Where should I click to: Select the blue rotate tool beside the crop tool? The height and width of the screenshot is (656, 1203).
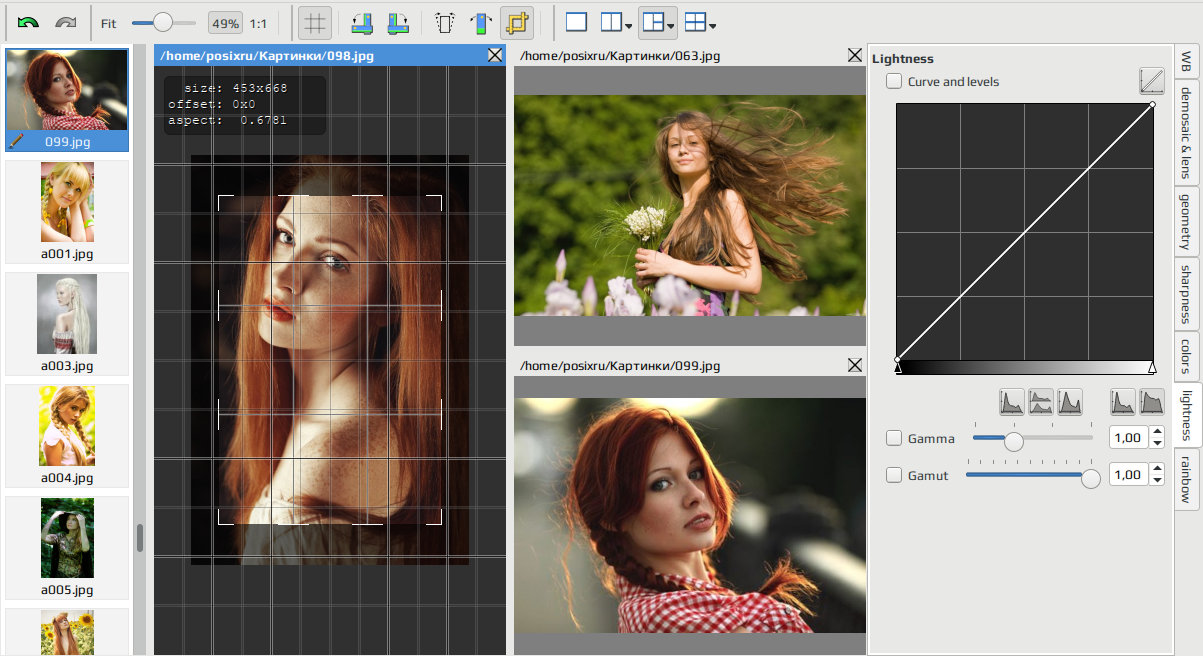(481, 22)
